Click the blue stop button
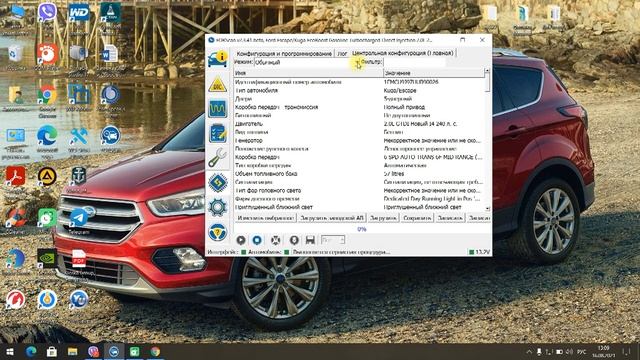640x360 pixels. pos(257,240)
